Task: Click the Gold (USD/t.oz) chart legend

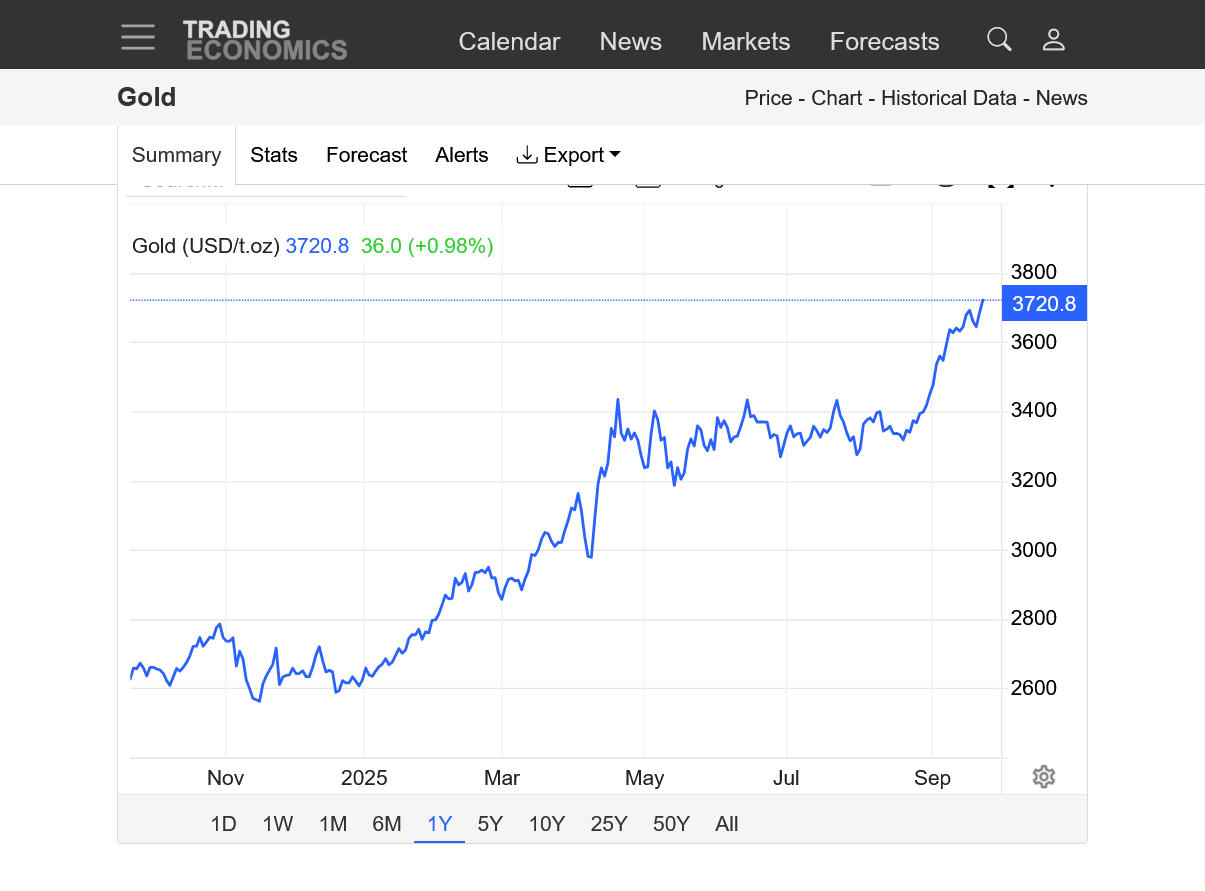Action: click(x=206, y=246)
